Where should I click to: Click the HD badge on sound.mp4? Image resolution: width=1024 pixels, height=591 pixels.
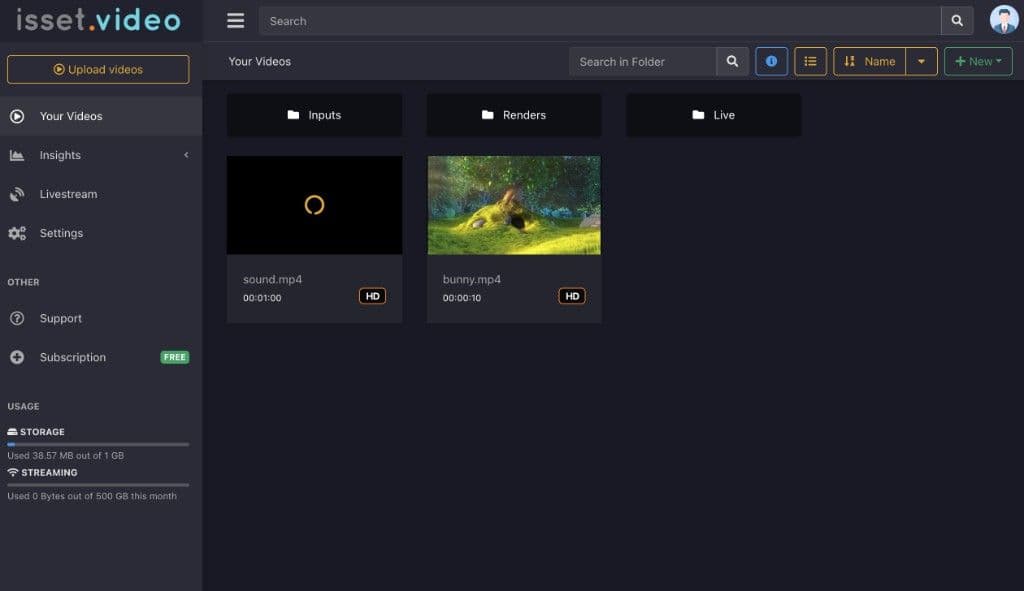click(x=372, y=296)
